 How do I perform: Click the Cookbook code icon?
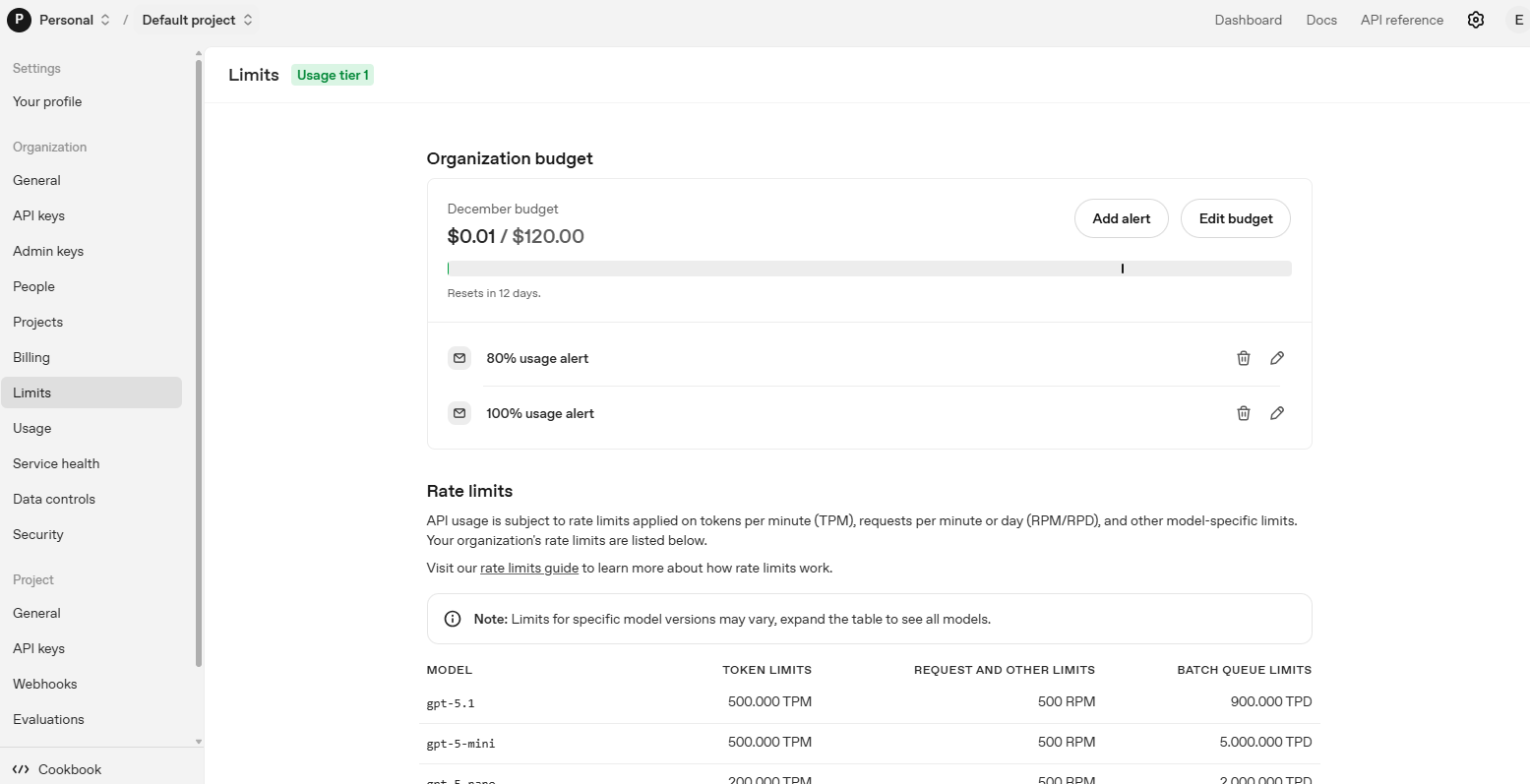tap(21, 769)
